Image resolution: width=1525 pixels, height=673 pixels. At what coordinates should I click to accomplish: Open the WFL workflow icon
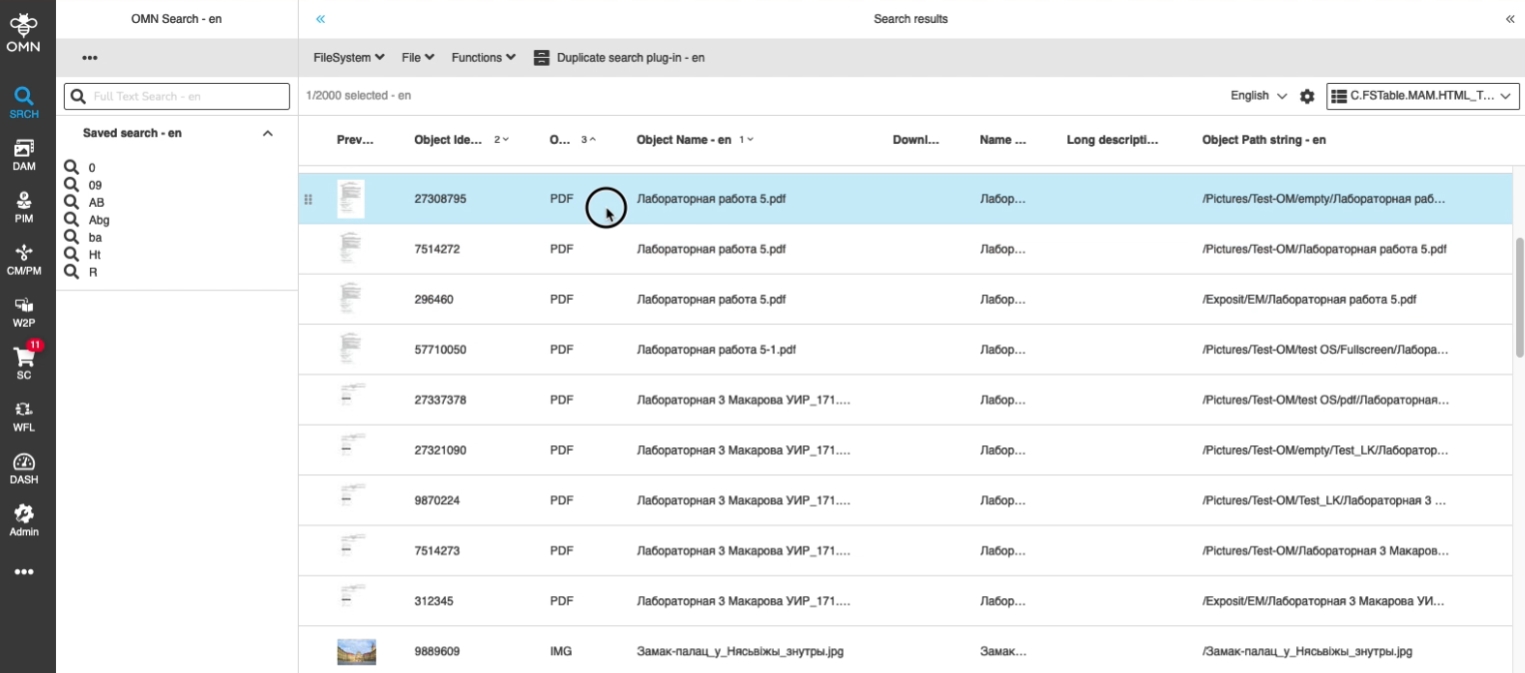[x=24, y=415]
